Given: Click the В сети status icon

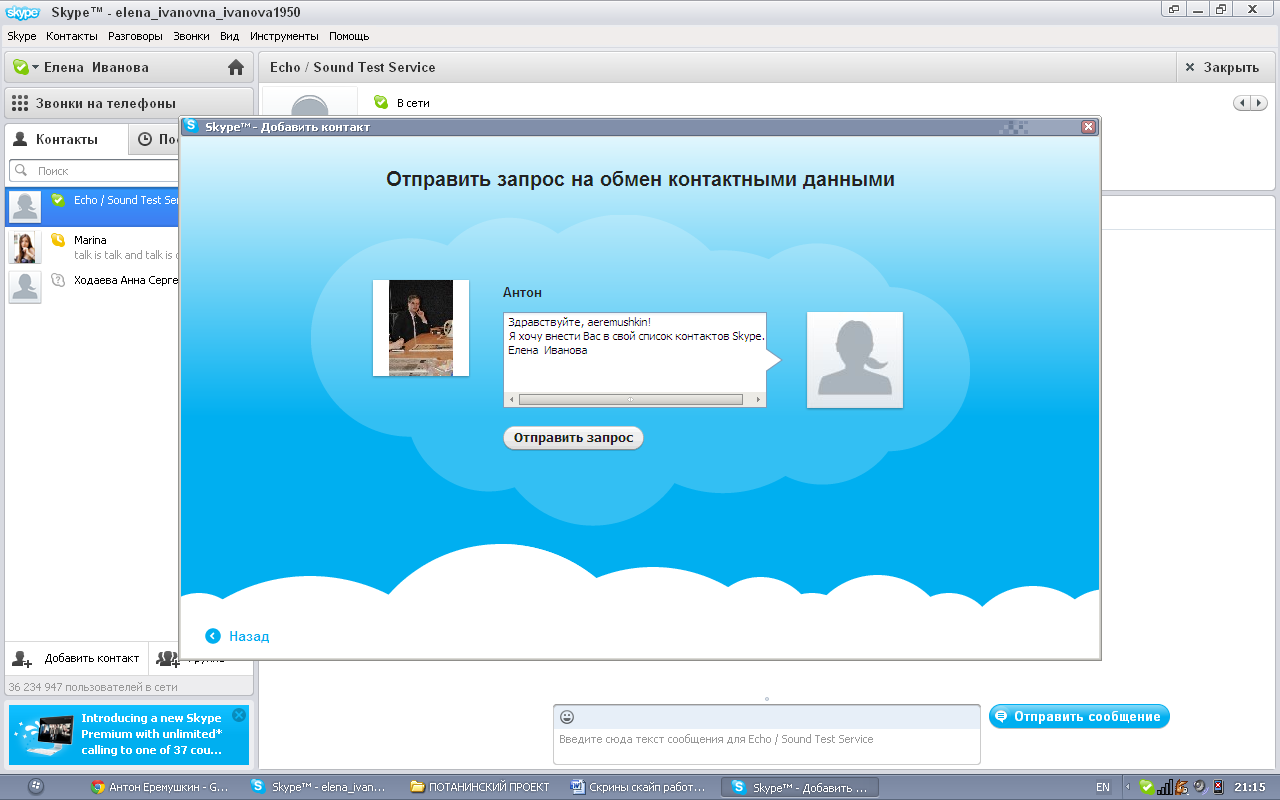Looking at the screenshot, I should [x=380, y=102].
